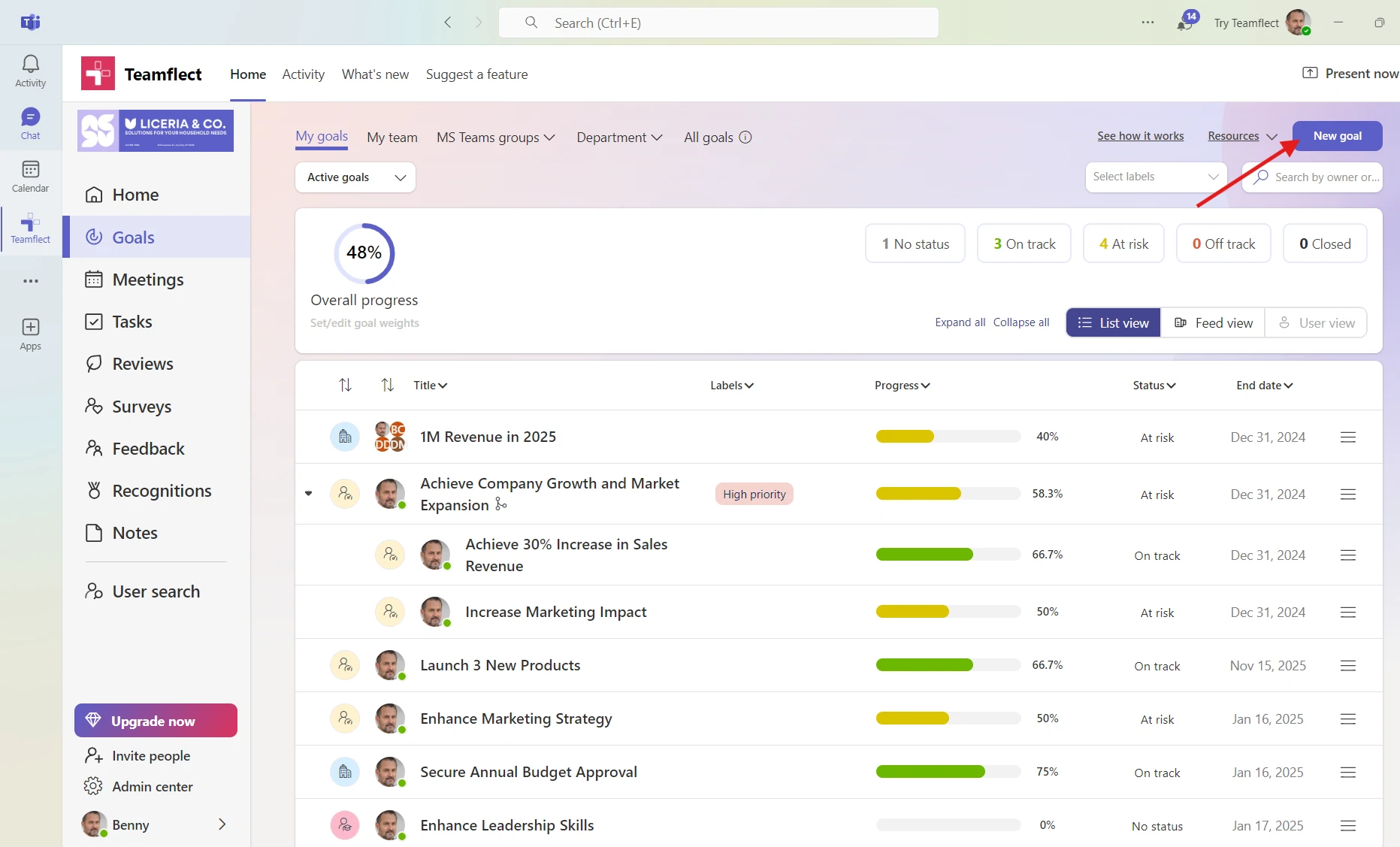Click the New goal button
The image size is (1400, 847).
click(x=1336, y=135)
